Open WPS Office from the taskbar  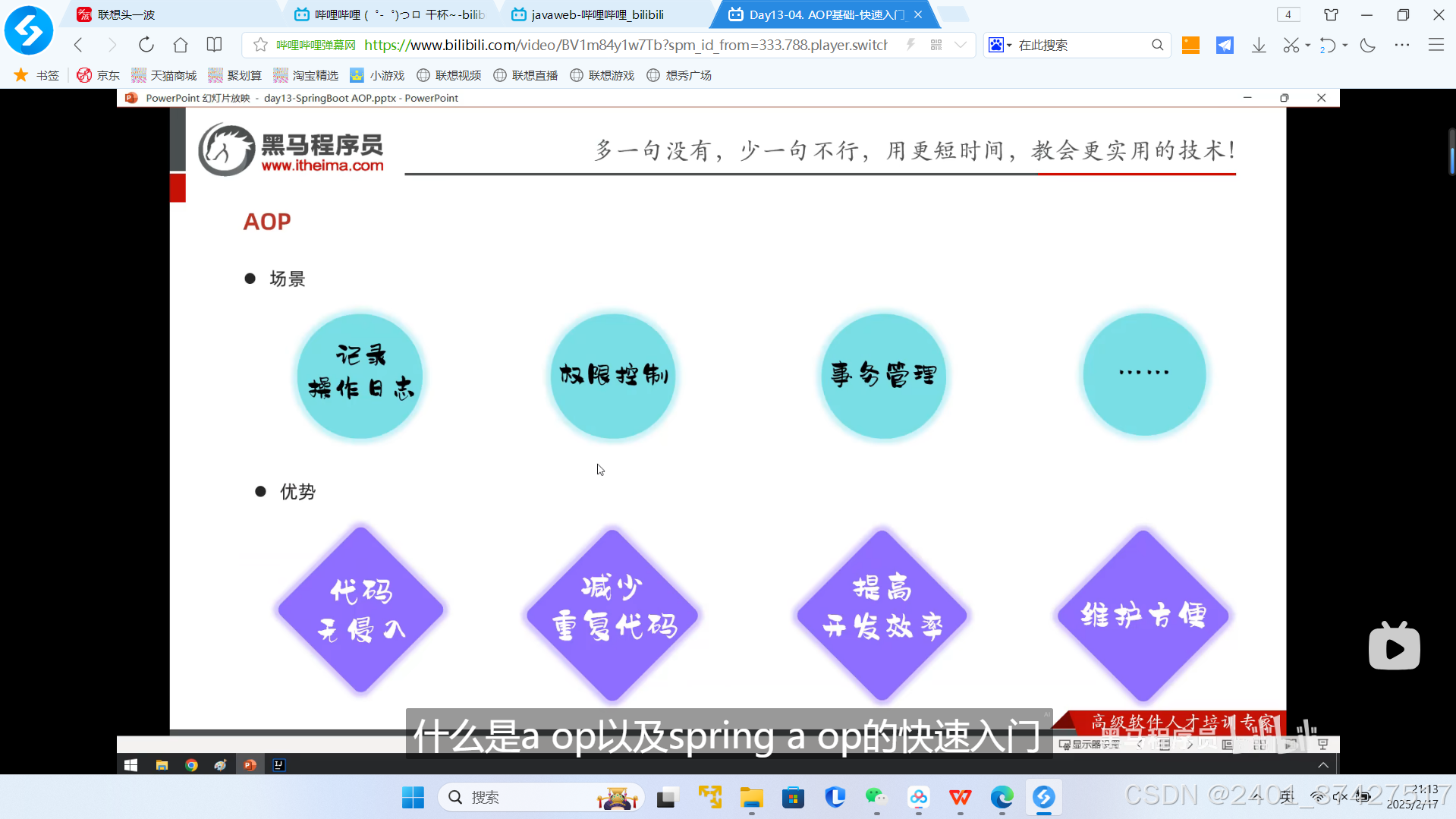960,797
